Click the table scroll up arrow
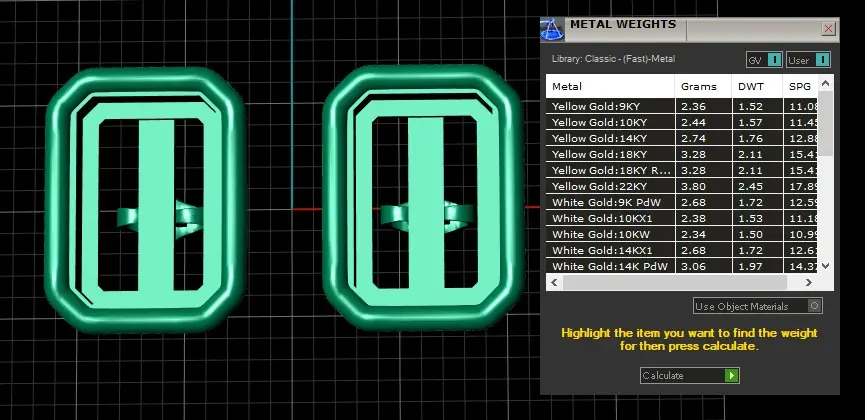 [825, 83]
